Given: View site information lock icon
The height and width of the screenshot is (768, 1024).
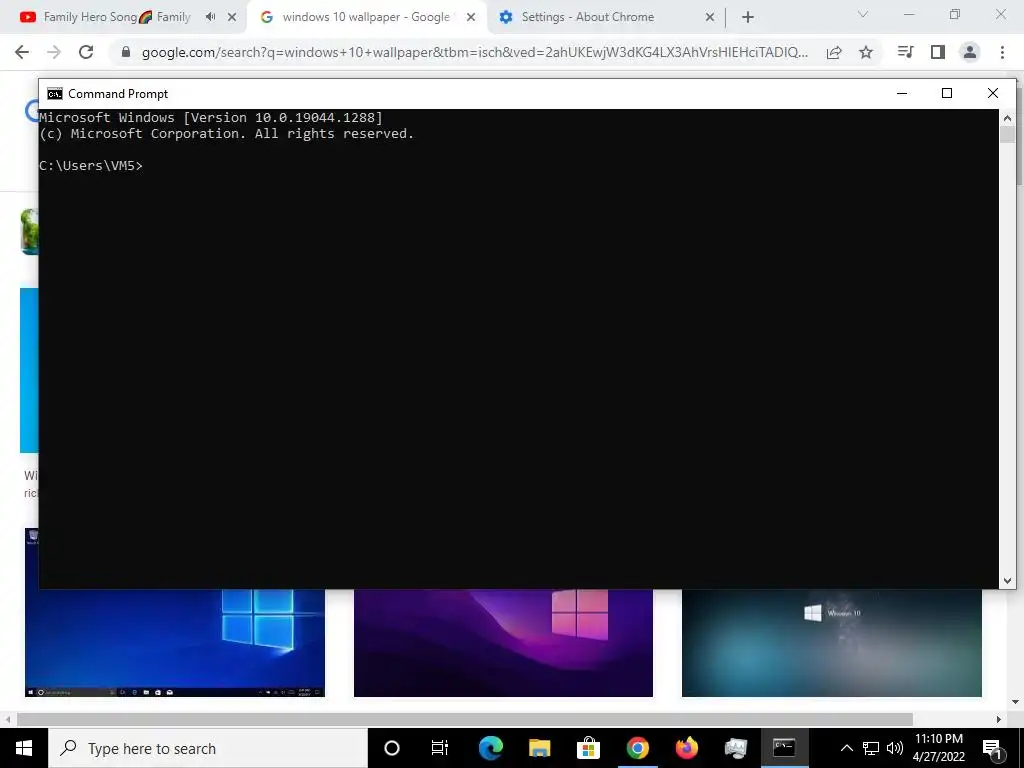Looking at the screenshot, I should 126,52.
